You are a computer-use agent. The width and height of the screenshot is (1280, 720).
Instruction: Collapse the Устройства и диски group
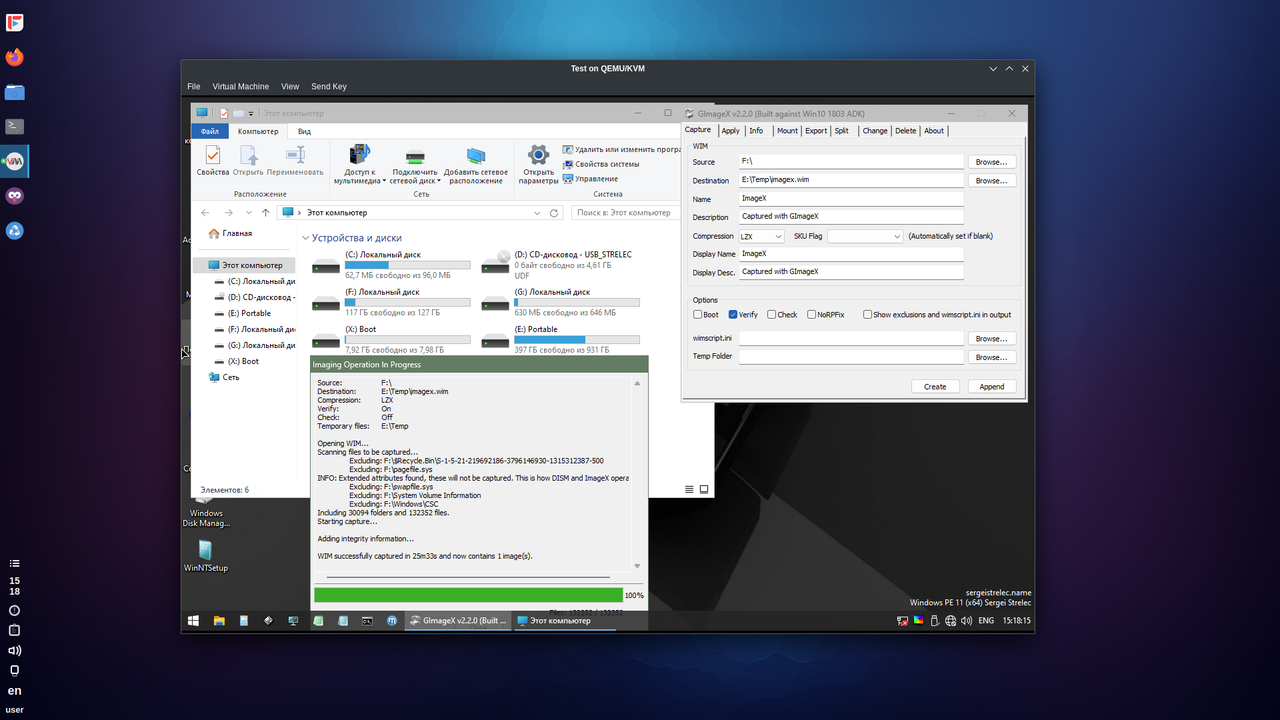pos(305,239)
